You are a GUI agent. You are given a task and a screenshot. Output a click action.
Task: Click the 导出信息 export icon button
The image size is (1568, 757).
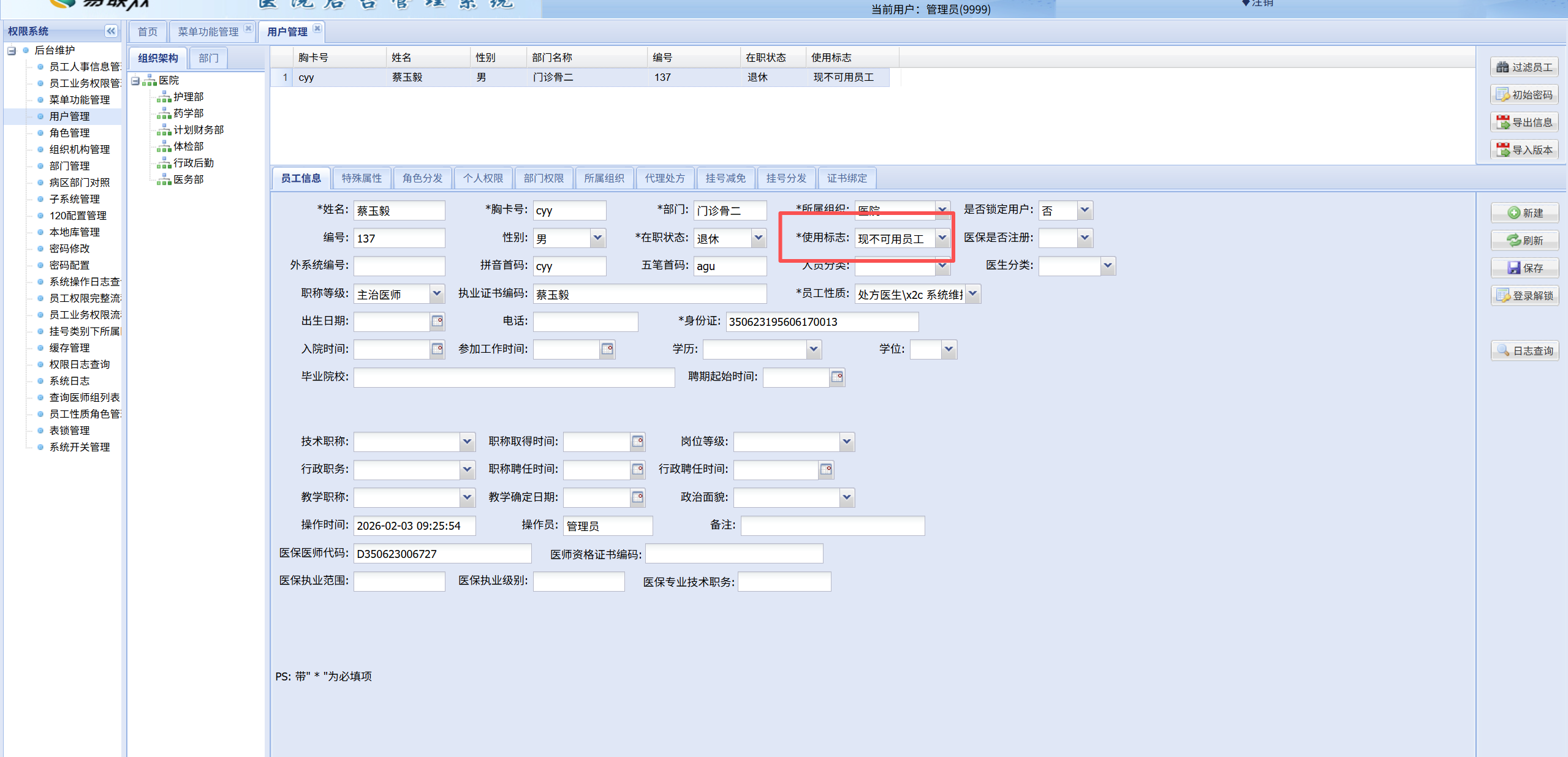[1502, 122]
